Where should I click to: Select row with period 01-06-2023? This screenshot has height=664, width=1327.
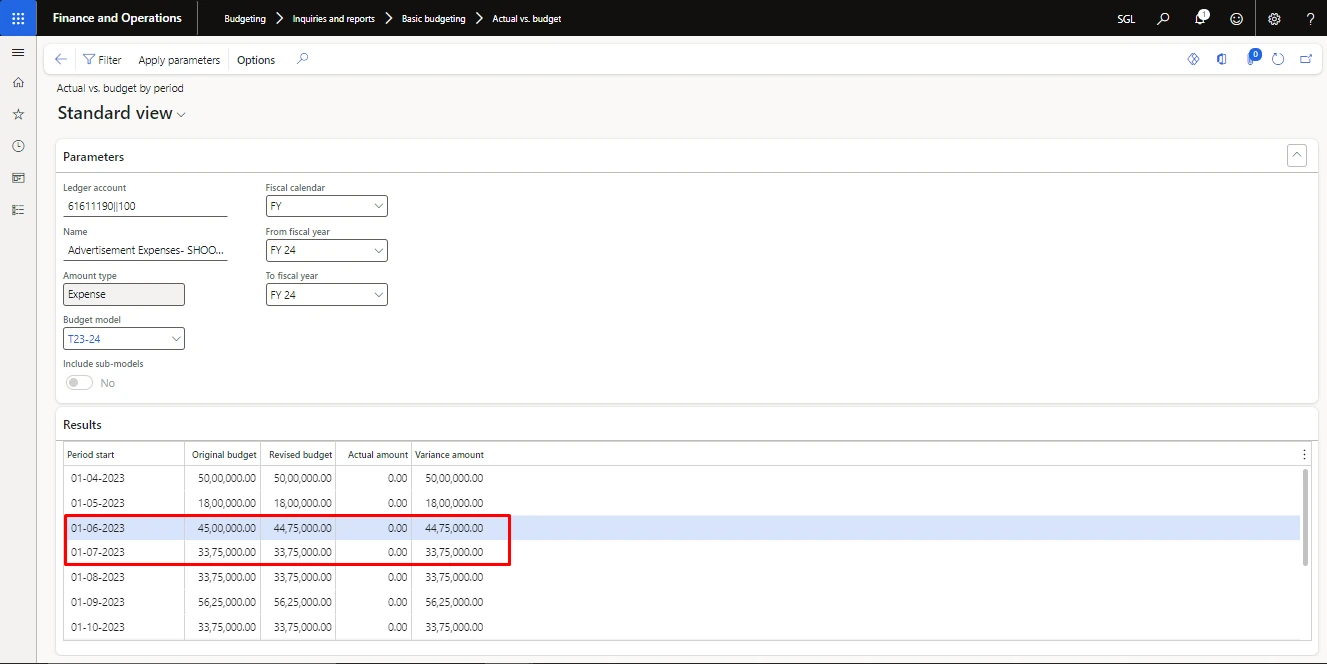pos(682,528)
